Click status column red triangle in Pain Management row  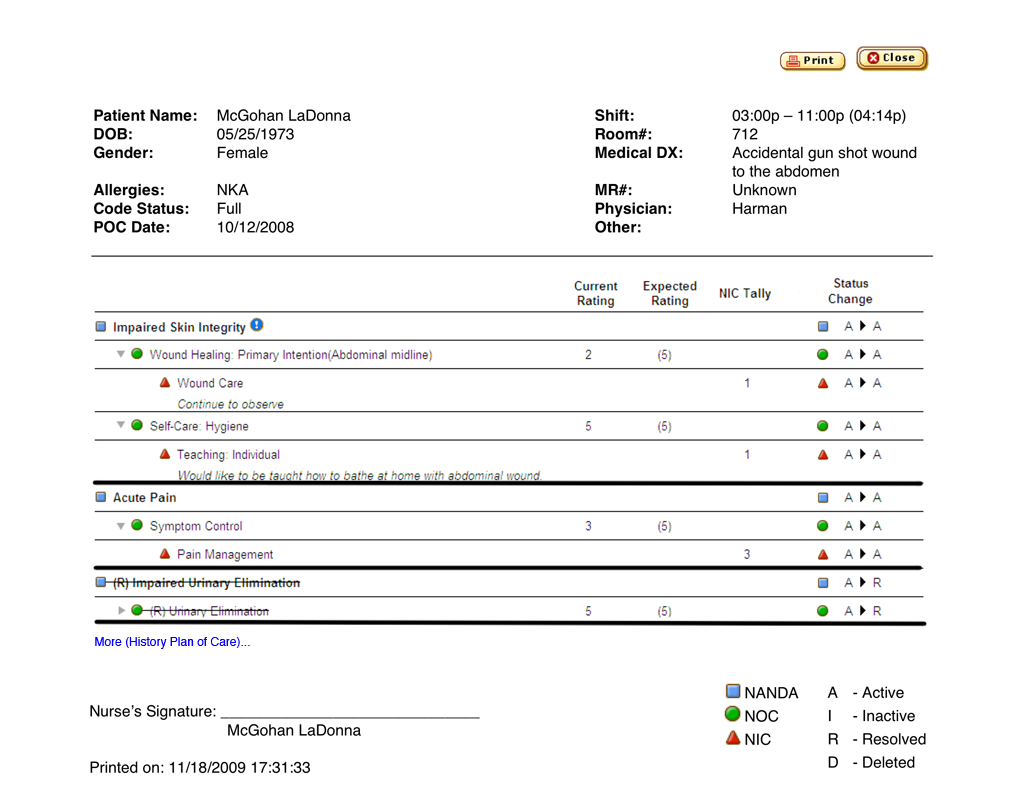[x=823, y=554]
